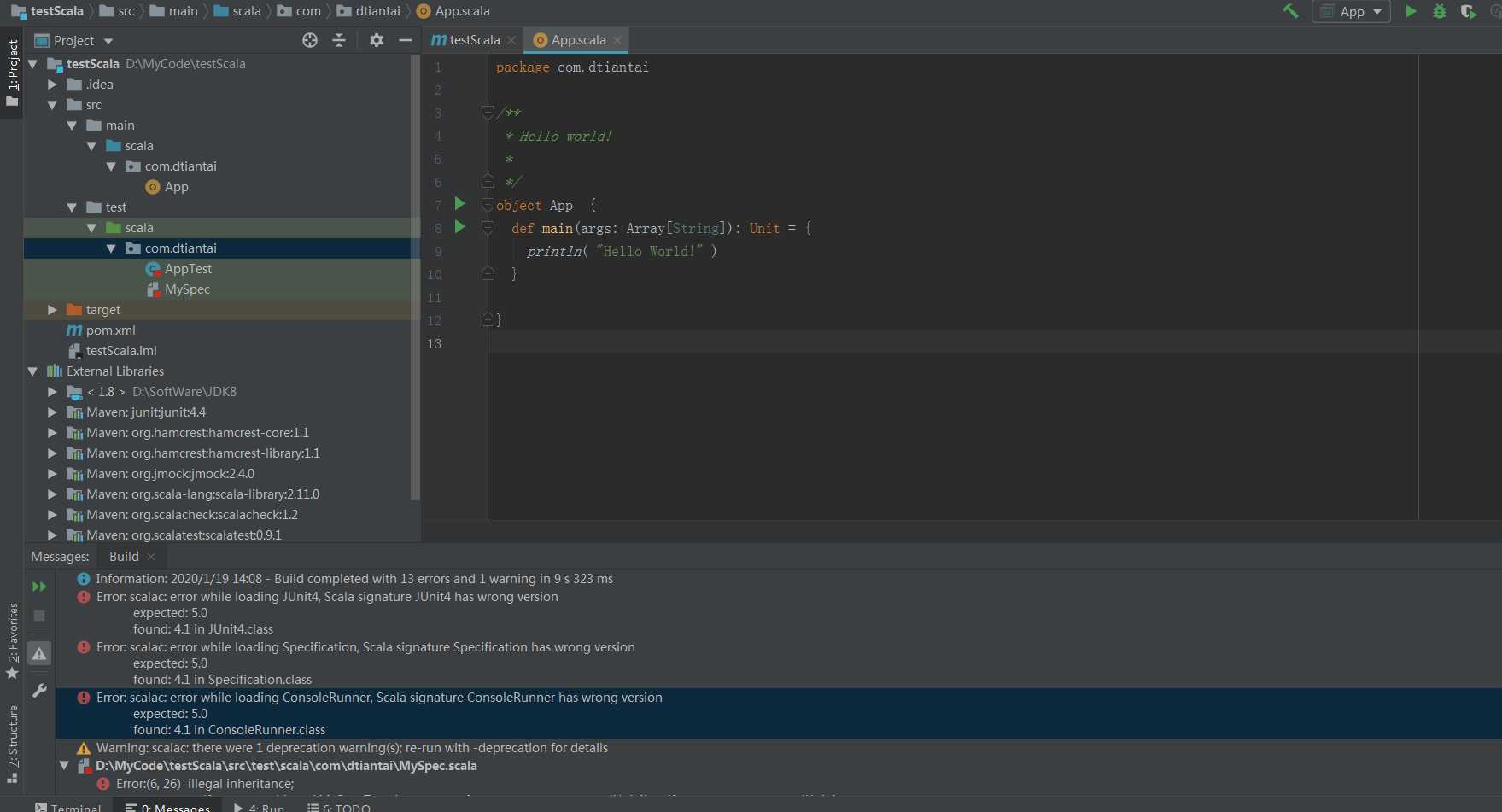The width and height of the screenshot is (1502, 812).
Task: Click the stop square icon in Messages
Action: click(39, 615)
